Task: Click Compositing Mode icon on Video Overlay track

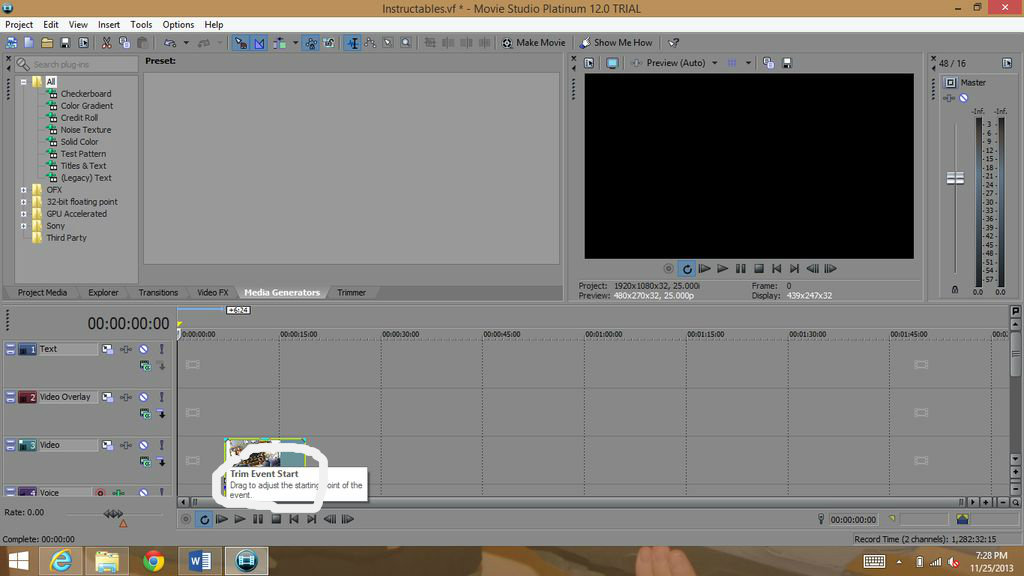Action: pyautogui.click(x=145, y=414)
